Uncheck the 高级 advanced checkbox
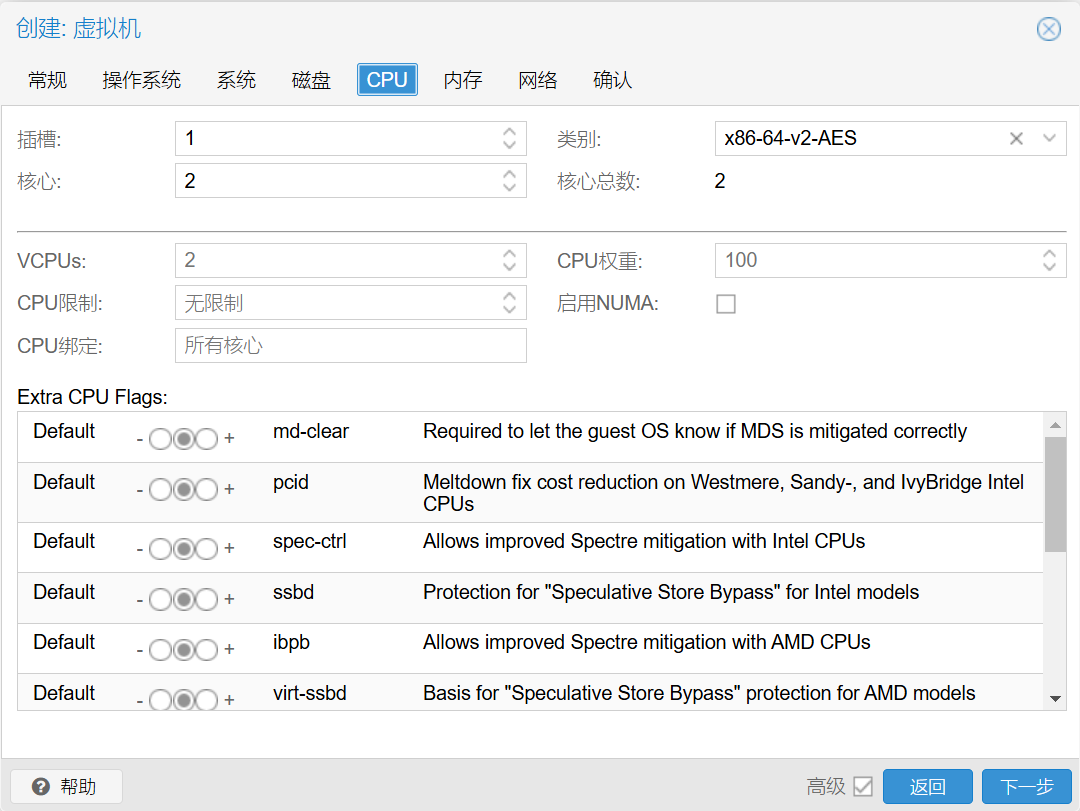The height and width of the screenshot is (811, 1080). [863, 787]
